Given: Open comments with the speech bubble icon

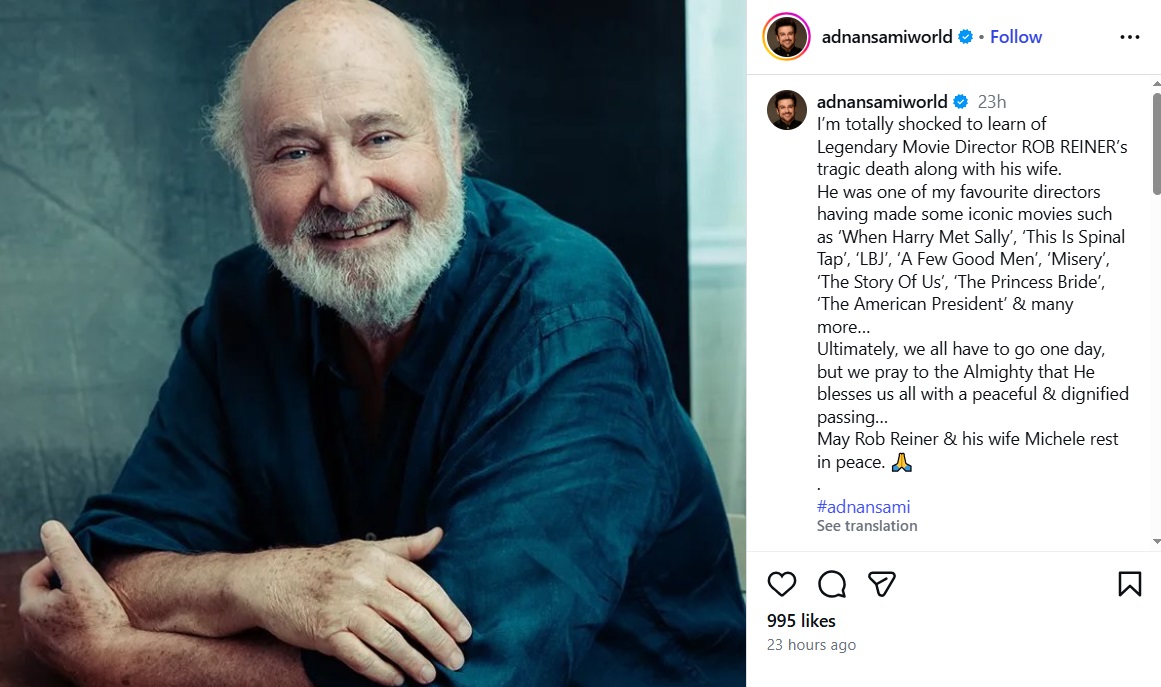Looking at the screenshot, I should click(832, 584).
